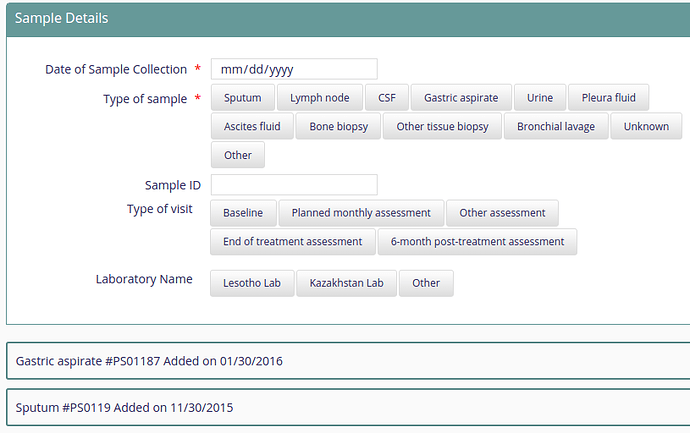
Task: Select Ascites fluid option
Action: [252, 126]
